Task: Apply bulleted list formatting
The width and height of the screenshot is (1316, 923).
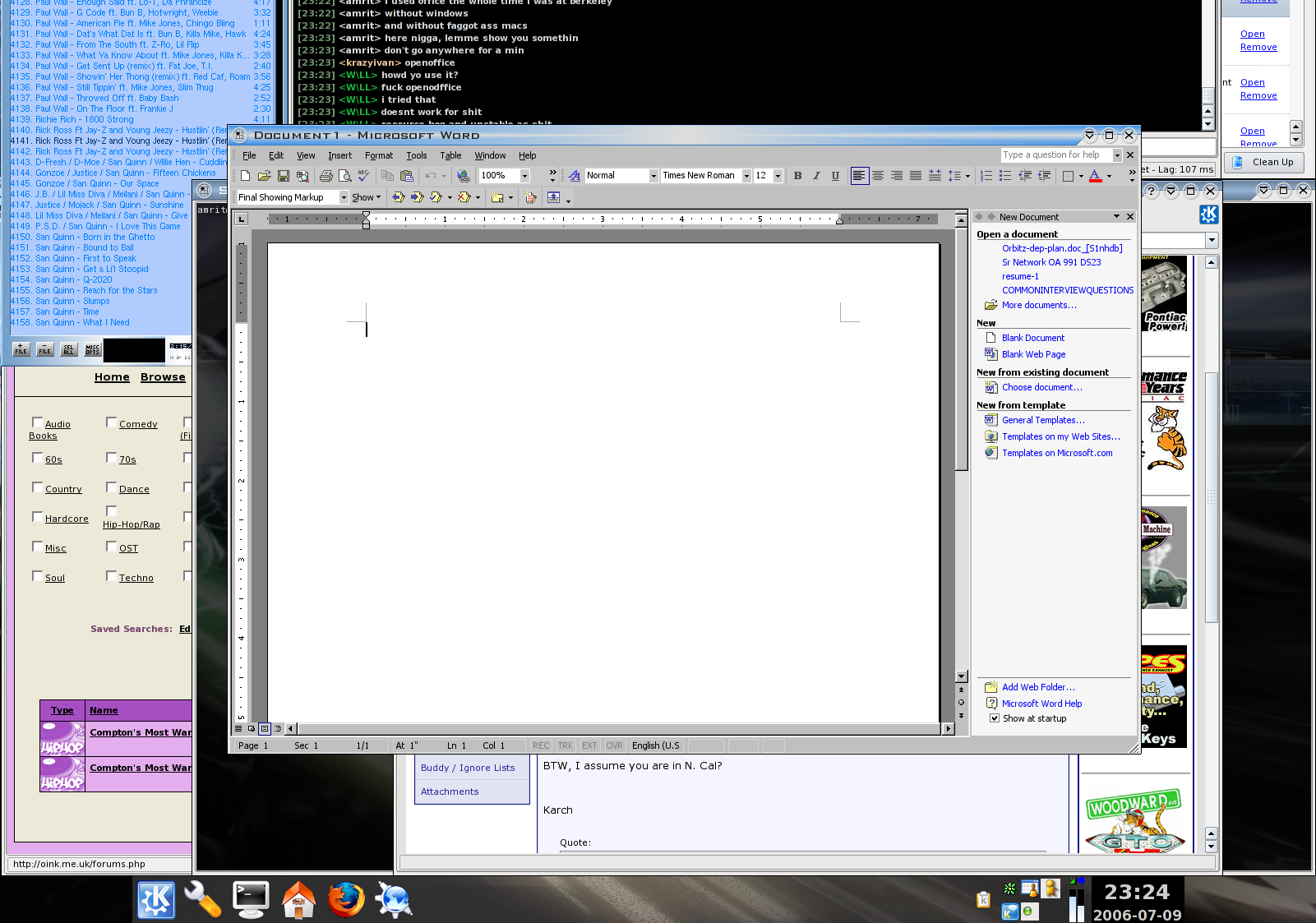Action: 1005,176
